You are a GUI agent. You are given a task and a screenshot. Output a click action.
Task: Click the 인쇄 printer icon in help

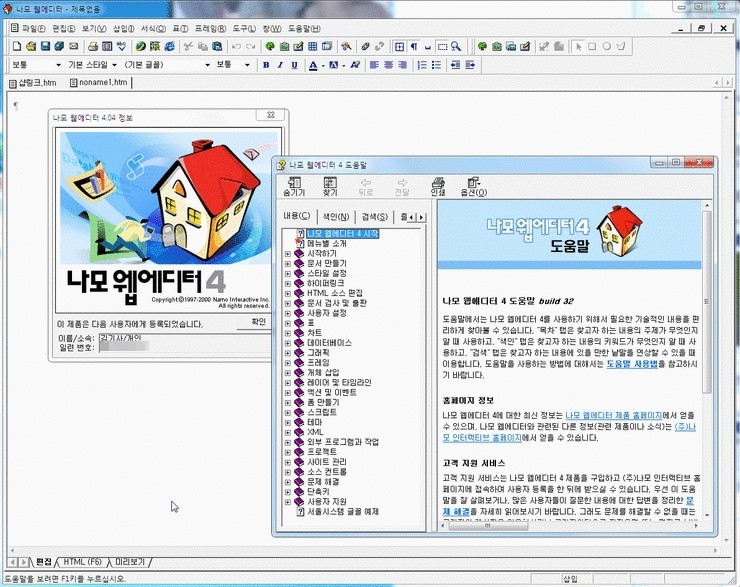(x=438, y=187)
